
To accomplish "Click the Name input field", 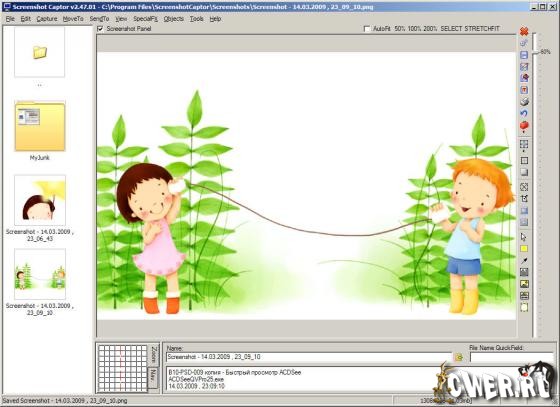I will (309, 357).
